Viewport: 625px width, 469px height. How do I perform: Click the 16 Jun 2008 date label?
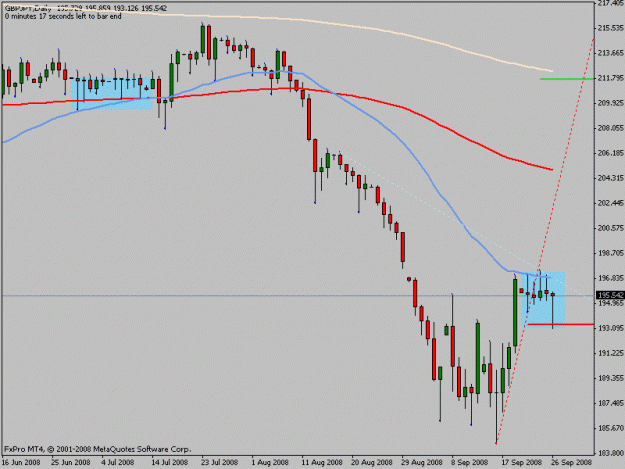(21, 463)
